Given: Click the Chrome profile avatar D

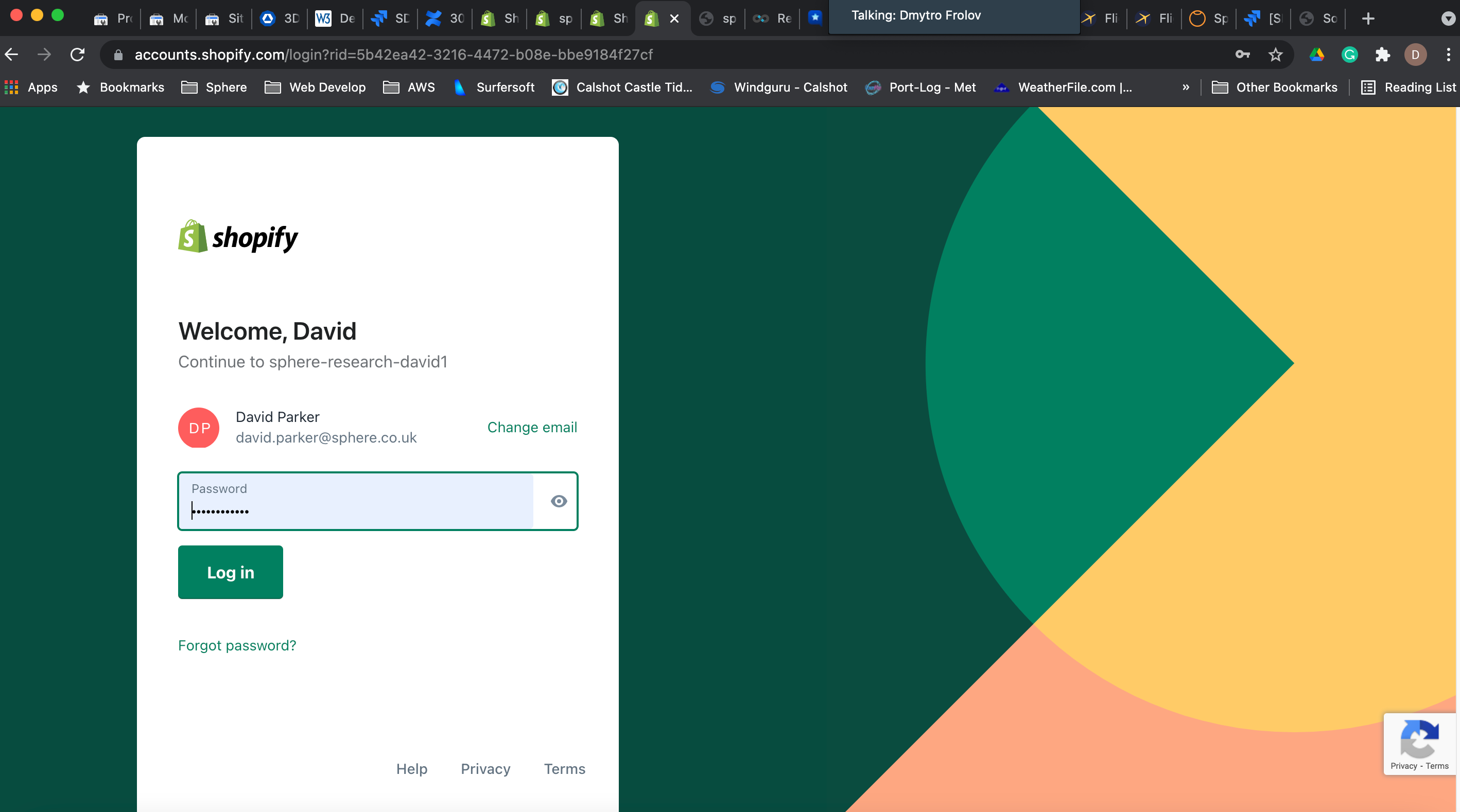Looking at the screenshot, I should (1415, 55).
